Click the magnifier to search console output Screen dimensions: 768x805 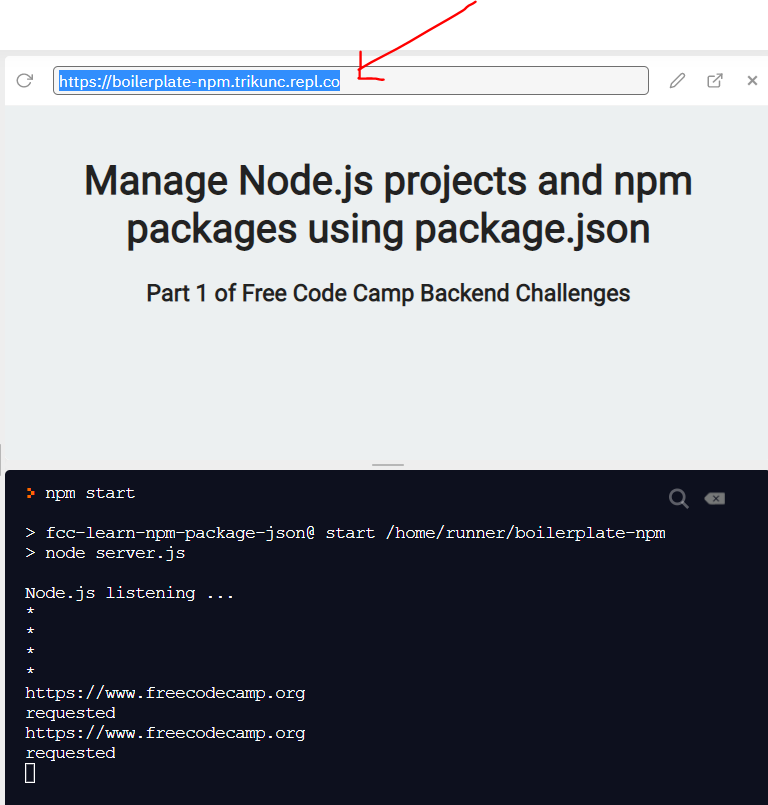tap(678, 498)
